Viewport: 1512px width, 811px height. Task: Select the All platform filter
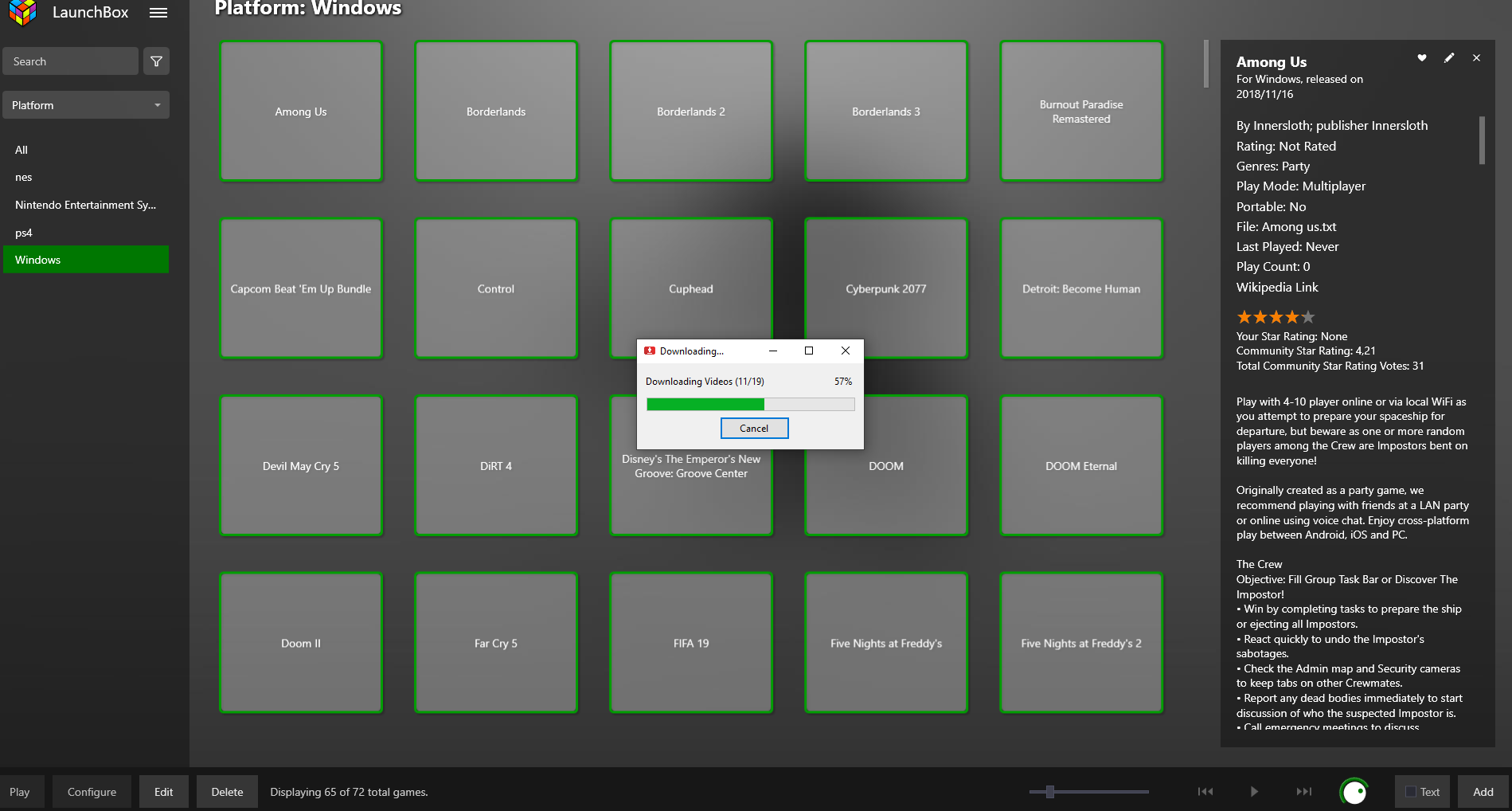pyautogui.click(x=86, y=150)
